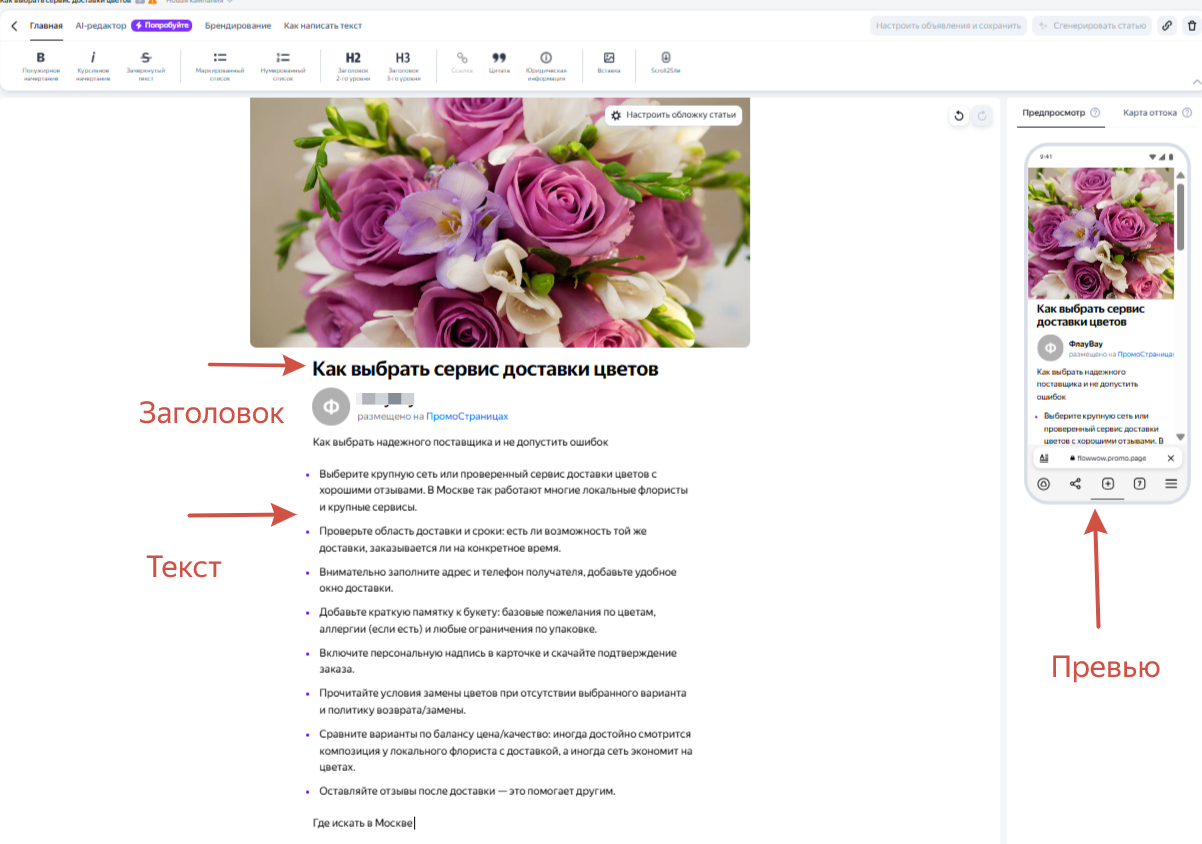Add legal information (Юридическая информация)
This screenshot has height=844, width=1202.
point(546,63)
